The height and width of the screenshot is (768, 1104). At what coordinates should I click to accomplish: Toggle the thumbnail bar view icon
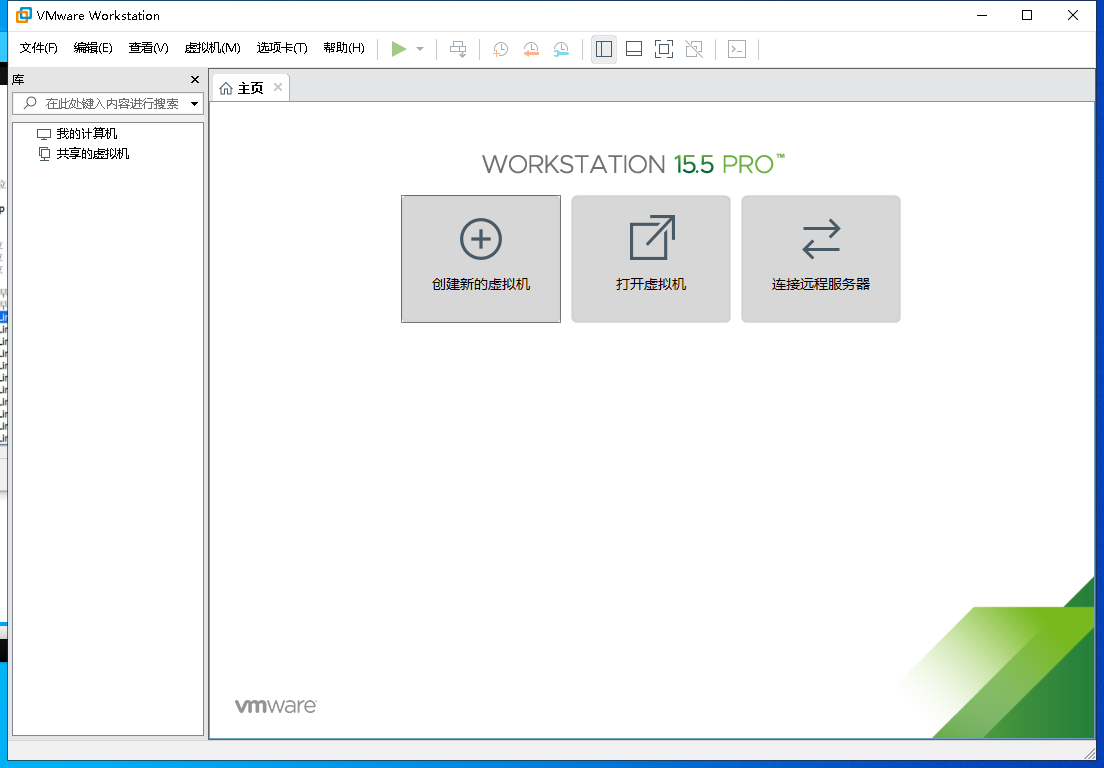634,49
